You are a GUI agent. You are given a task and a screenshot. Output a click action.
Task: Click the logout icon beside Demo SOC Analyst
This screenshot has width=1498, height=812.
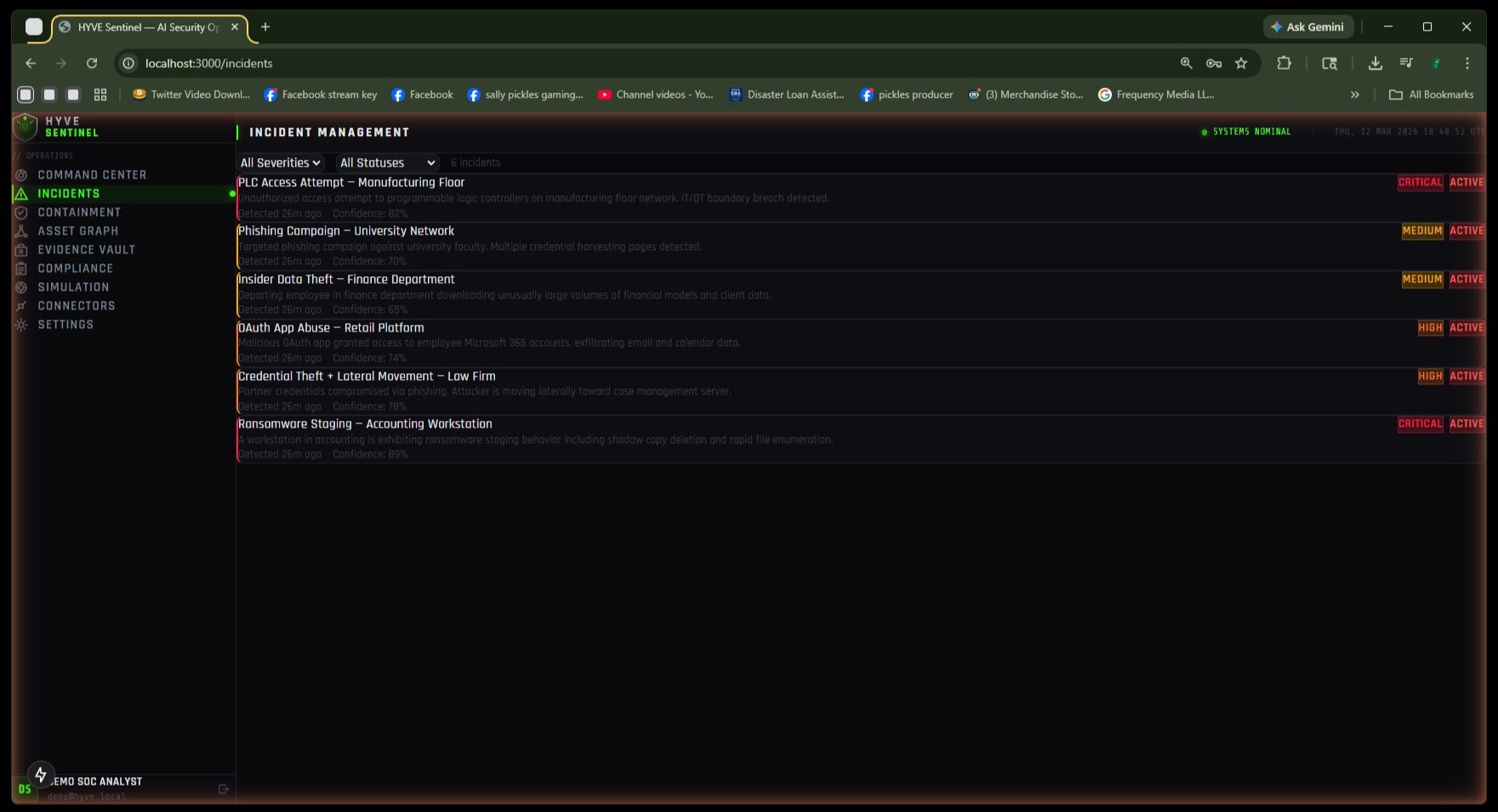point(224,789)
